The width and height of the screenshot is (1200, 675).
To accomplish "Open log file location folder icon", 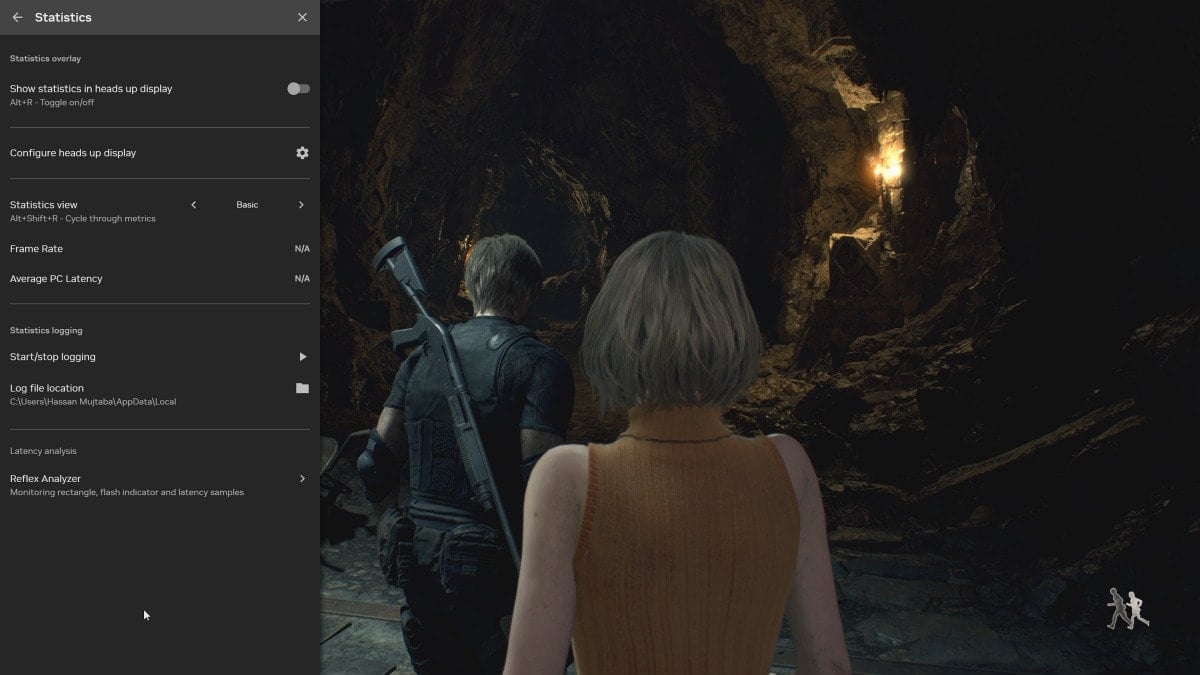I will click(302, 388).
